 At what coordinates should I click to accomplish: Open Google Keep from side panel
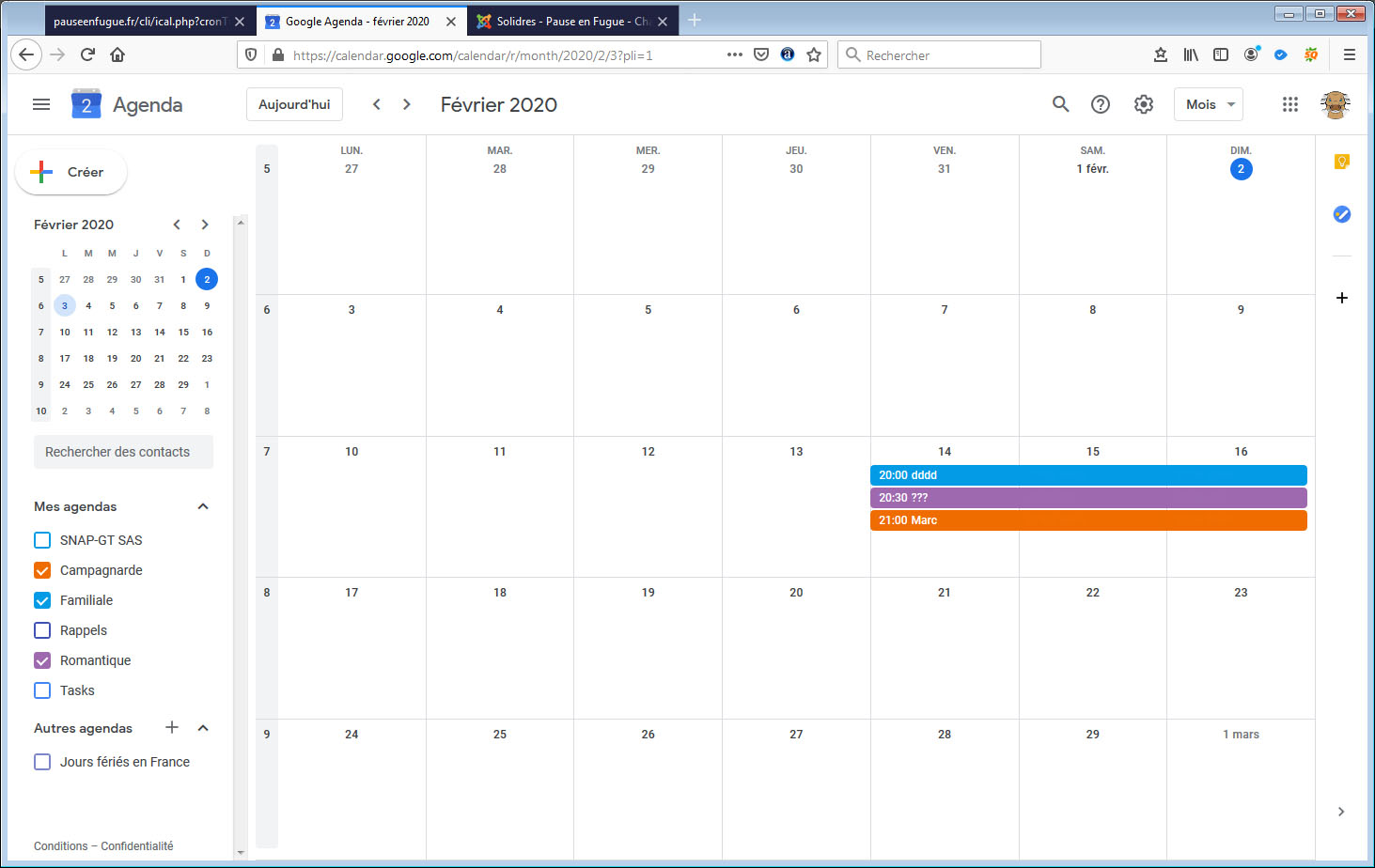point(1341,162)
